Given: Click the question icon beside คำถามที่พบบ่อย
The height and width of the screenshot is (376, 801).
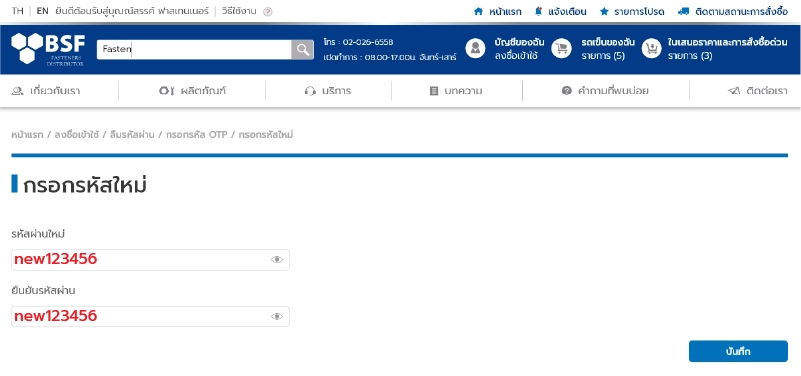Looking at the screenshot, I should pos(566,91).
